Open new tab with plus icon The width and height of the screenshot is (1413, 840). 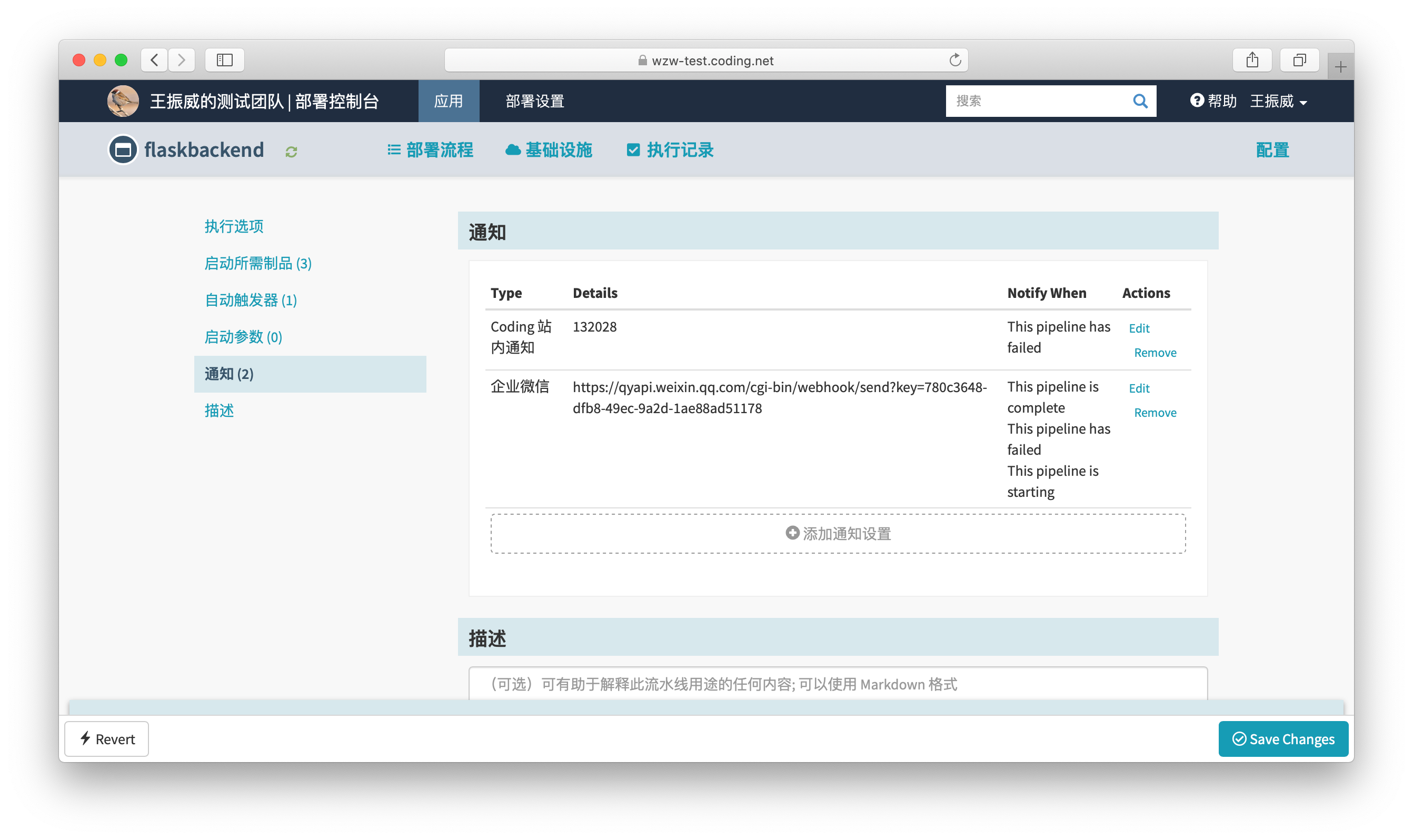(x=1340, y=67)
